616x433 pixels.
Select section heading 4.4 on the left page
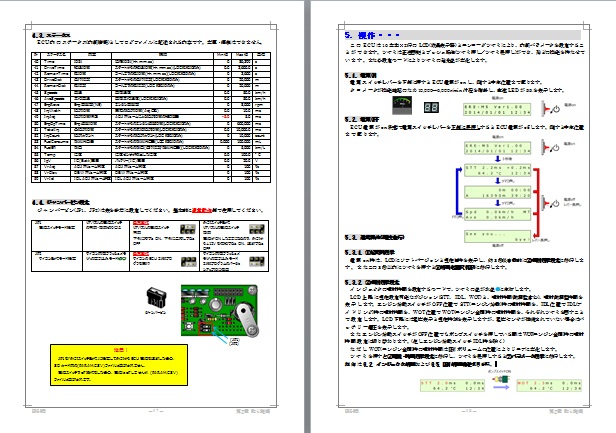(x=60, y=202)
